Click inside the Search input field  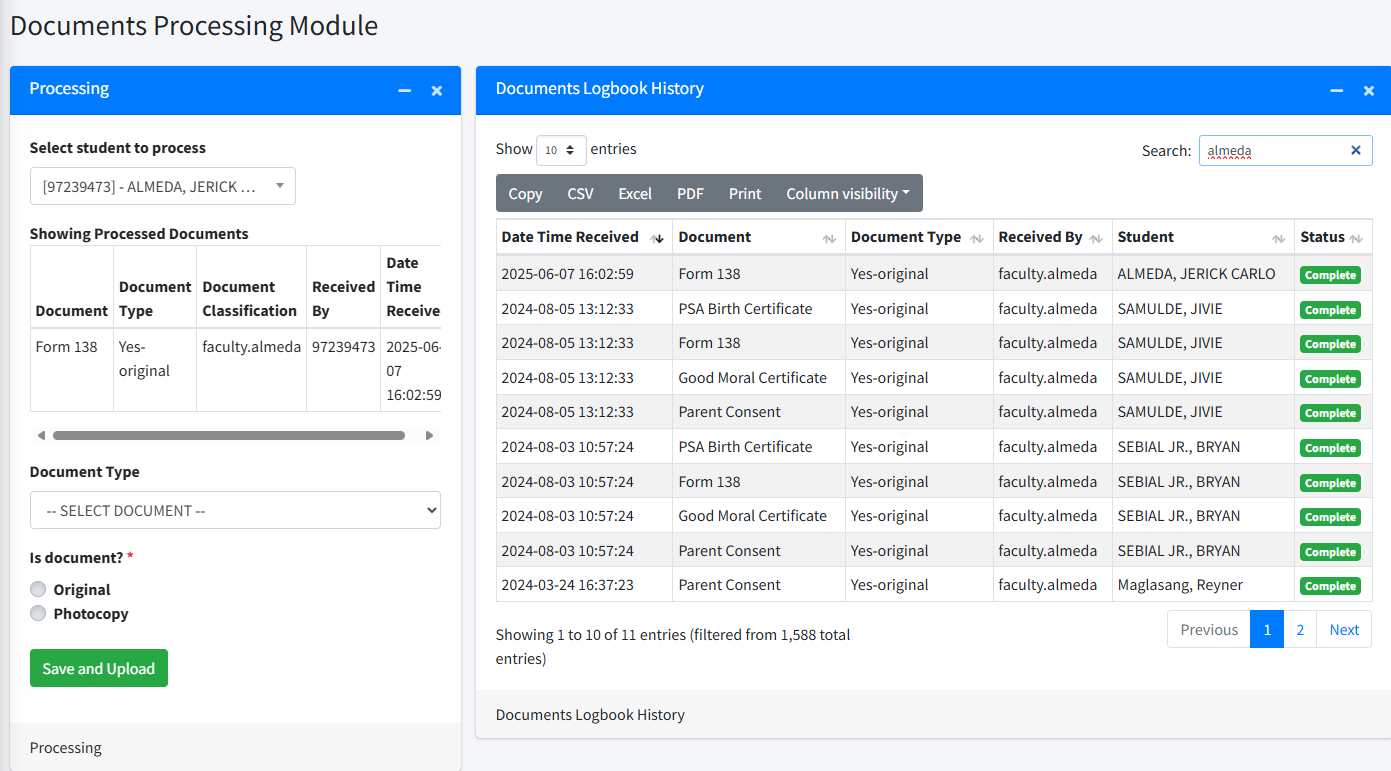[x=1270, y=150]
